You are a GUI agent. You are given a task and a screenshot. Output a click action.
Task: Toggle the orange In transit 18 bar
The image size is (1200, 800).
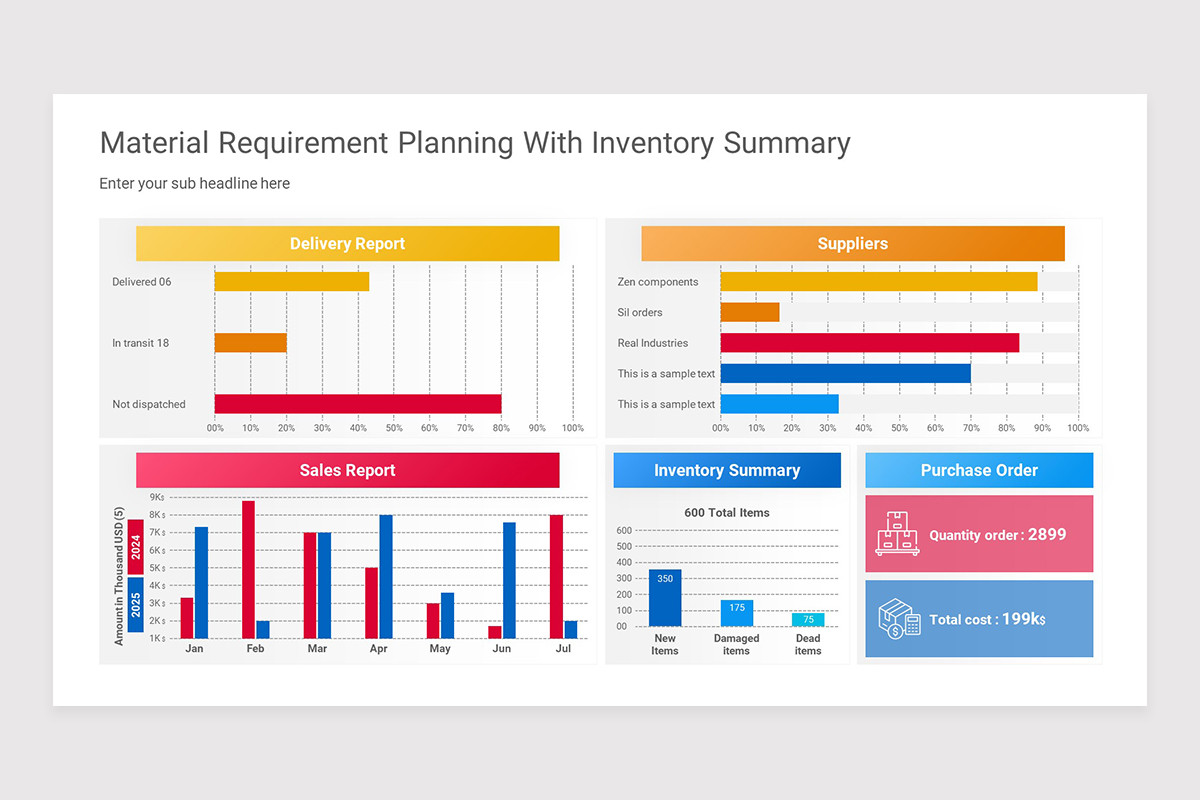pos(251,342)
